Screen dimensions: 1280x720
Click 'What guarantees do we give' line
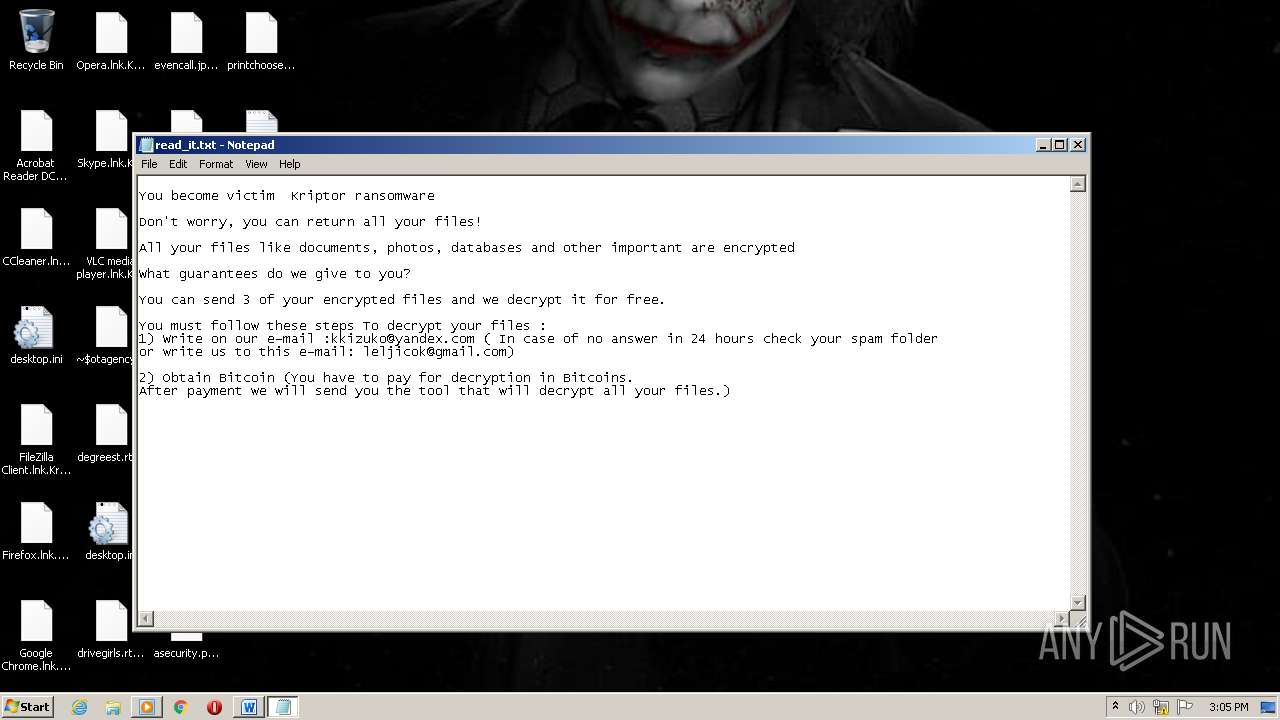[274, 274]
